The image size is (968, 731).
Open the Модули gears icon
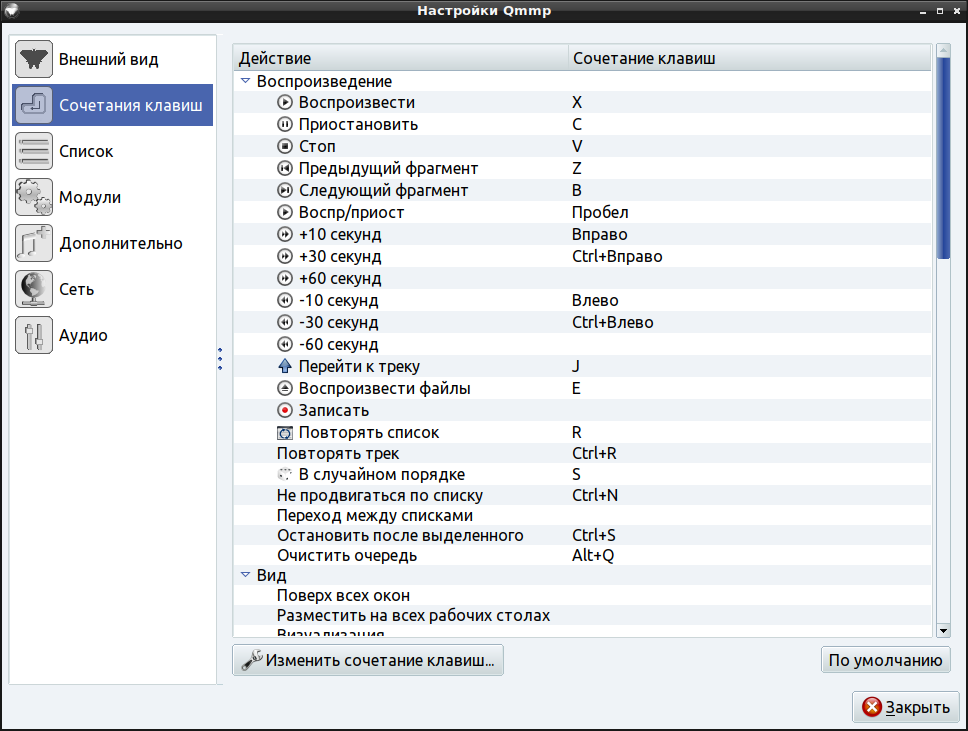click(34, 198)
